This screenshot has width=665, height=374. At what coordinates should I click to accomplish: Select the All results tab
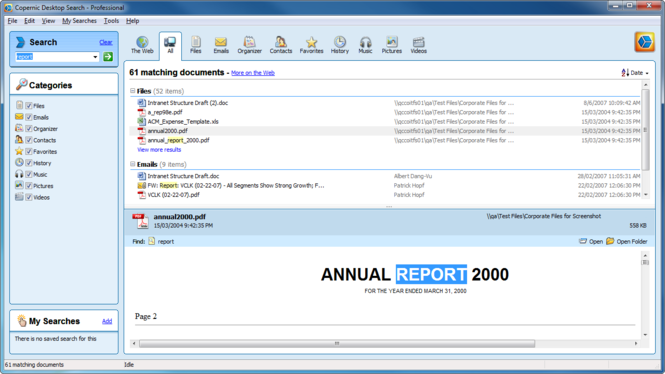tap(170, 45)
